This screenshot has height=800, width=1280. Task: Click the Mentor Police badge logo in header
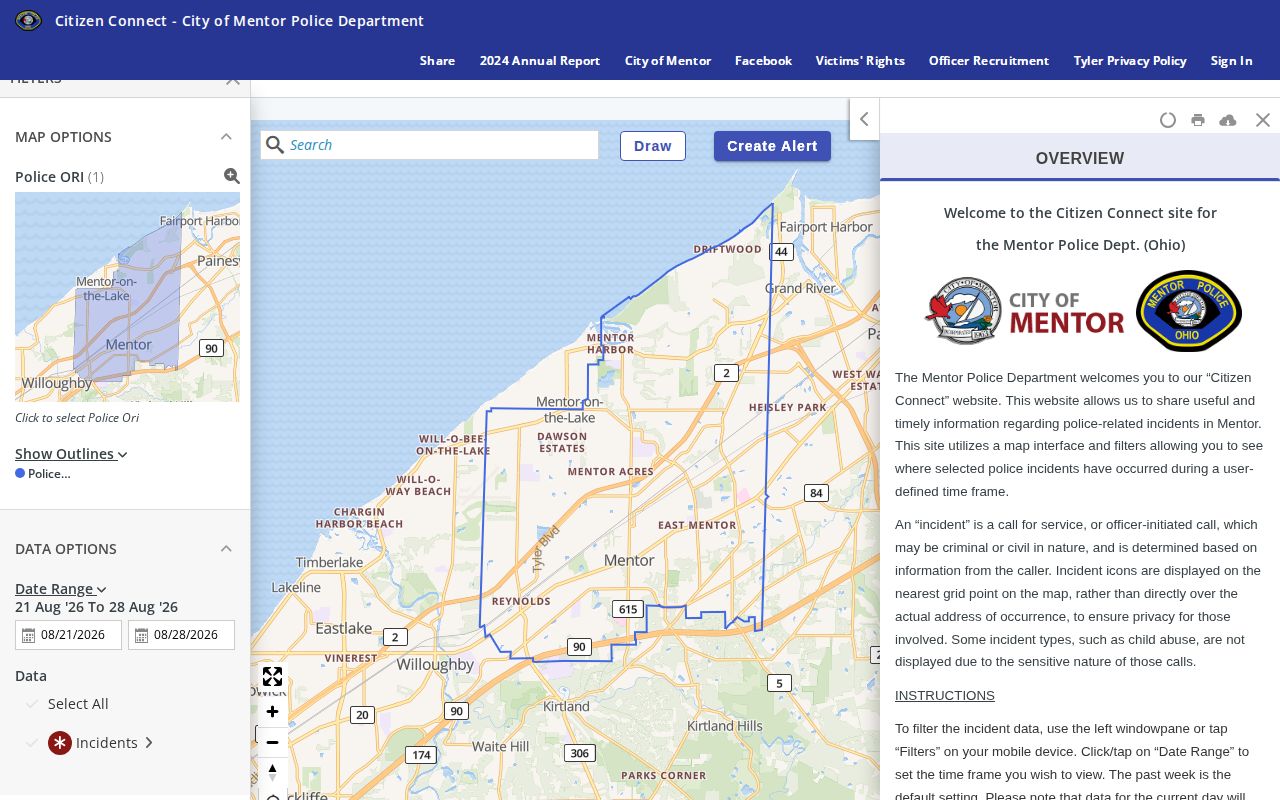(28, 20)
